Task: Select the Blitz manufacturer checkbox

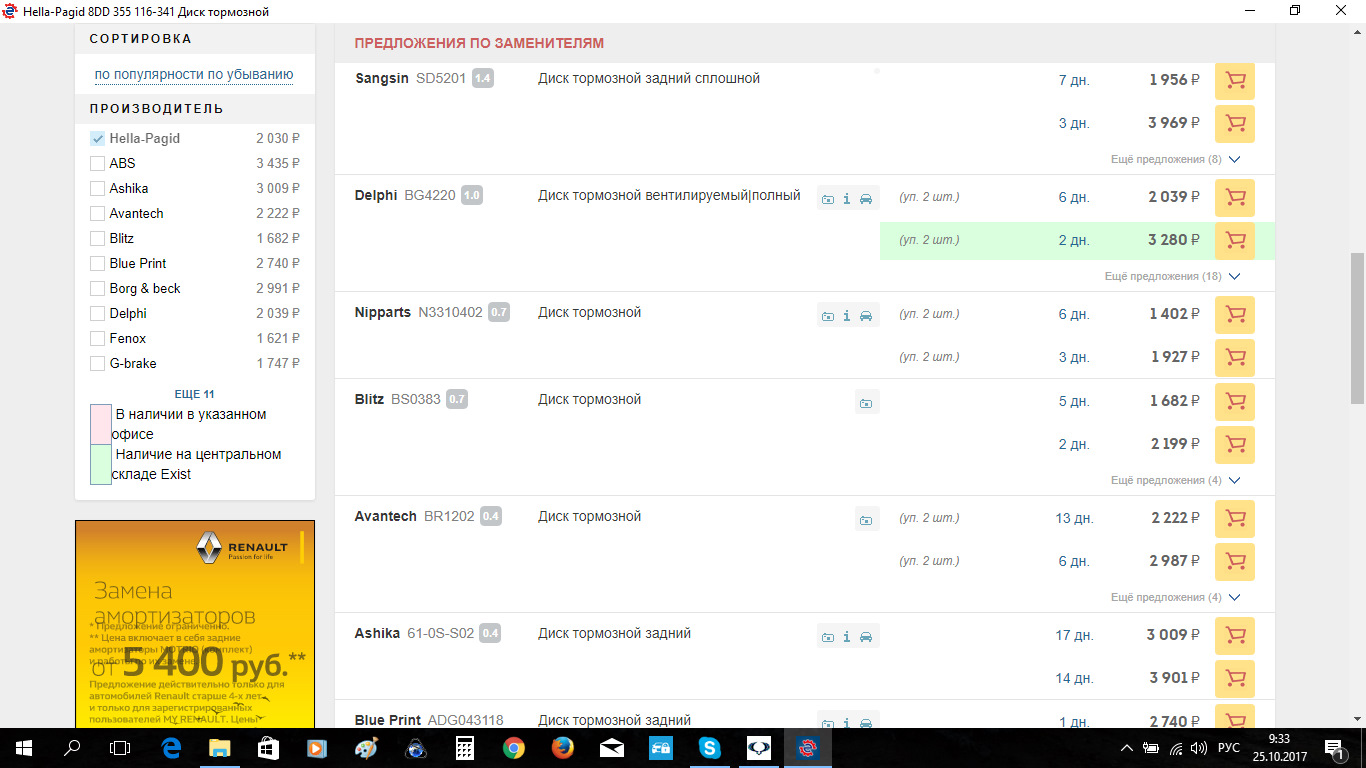Action: click(97, 239)
